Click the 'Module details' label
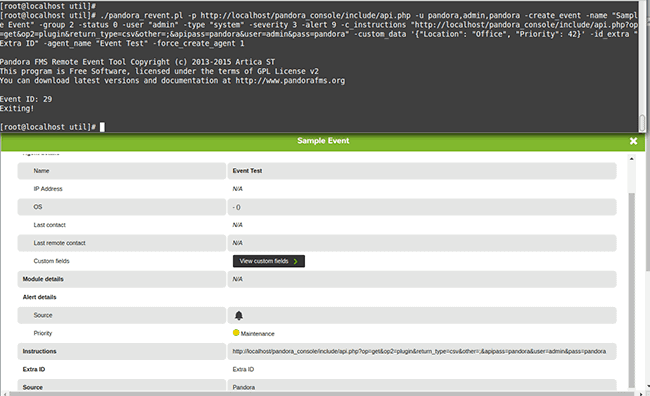This screenshot has width=650, height=396. click(x=43, y=279)
